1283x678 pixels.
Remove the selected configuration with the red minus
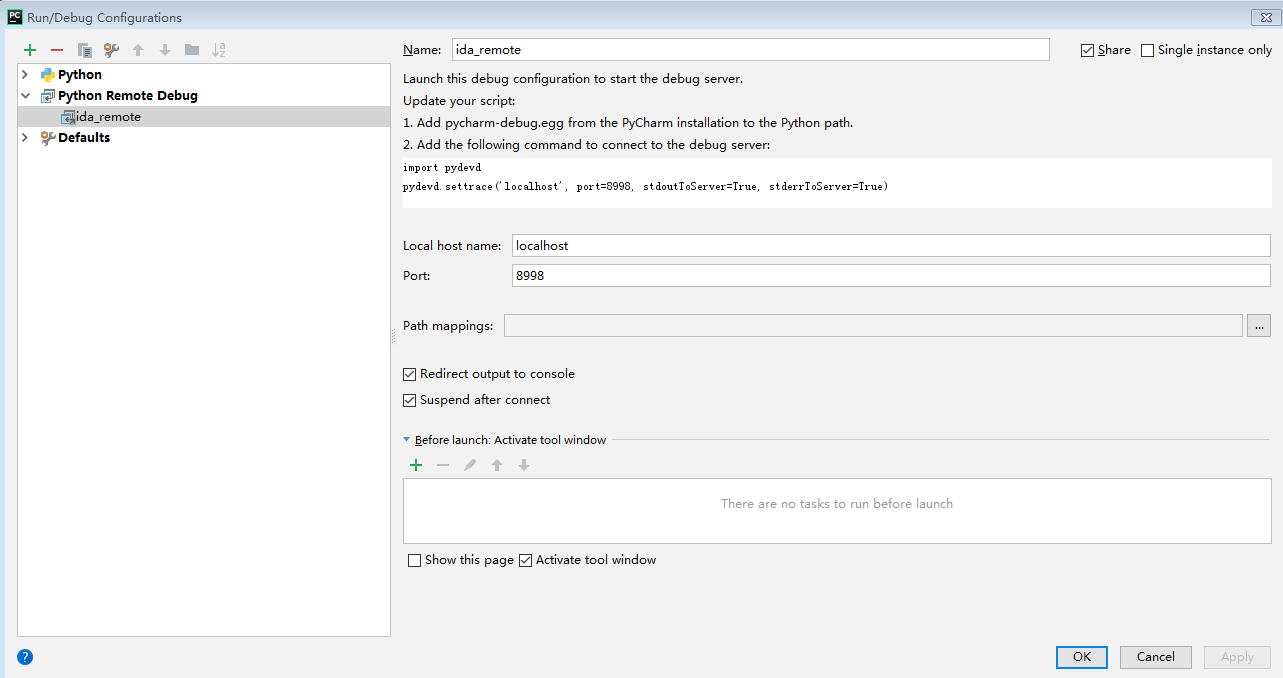point(57,50)
